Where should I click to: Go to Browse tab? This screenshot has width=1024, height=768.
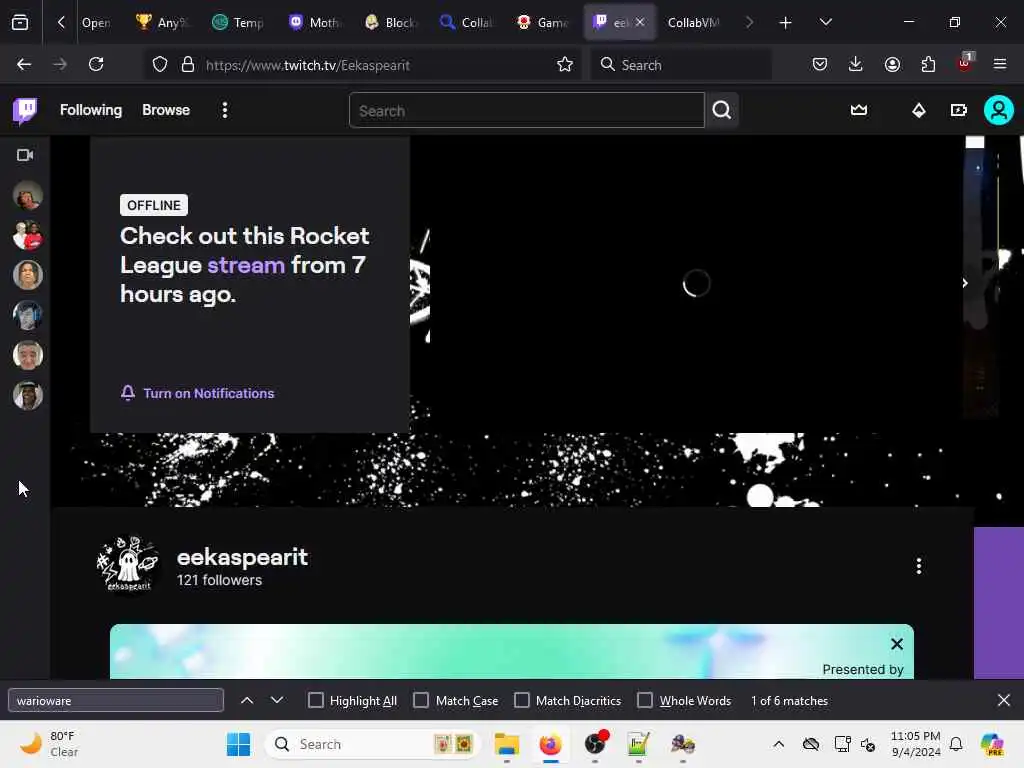[166, 110]
